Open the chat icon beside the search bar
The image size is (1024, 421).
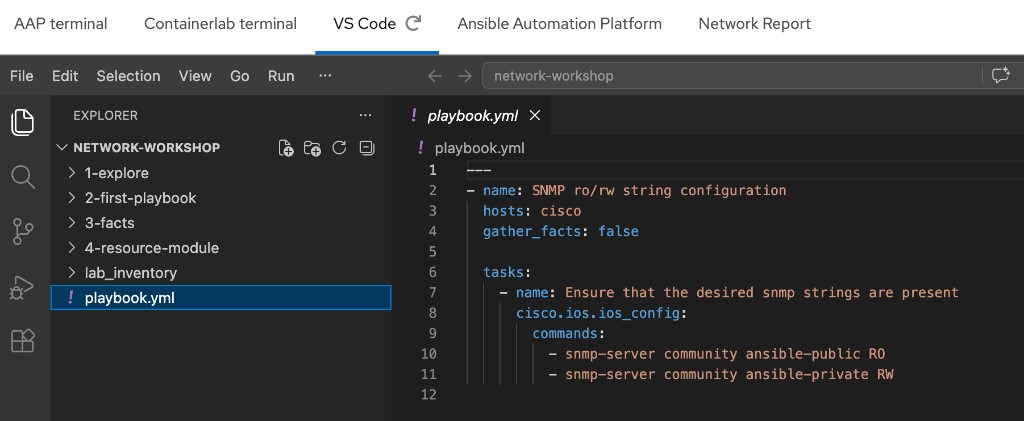pos(1000,76)
